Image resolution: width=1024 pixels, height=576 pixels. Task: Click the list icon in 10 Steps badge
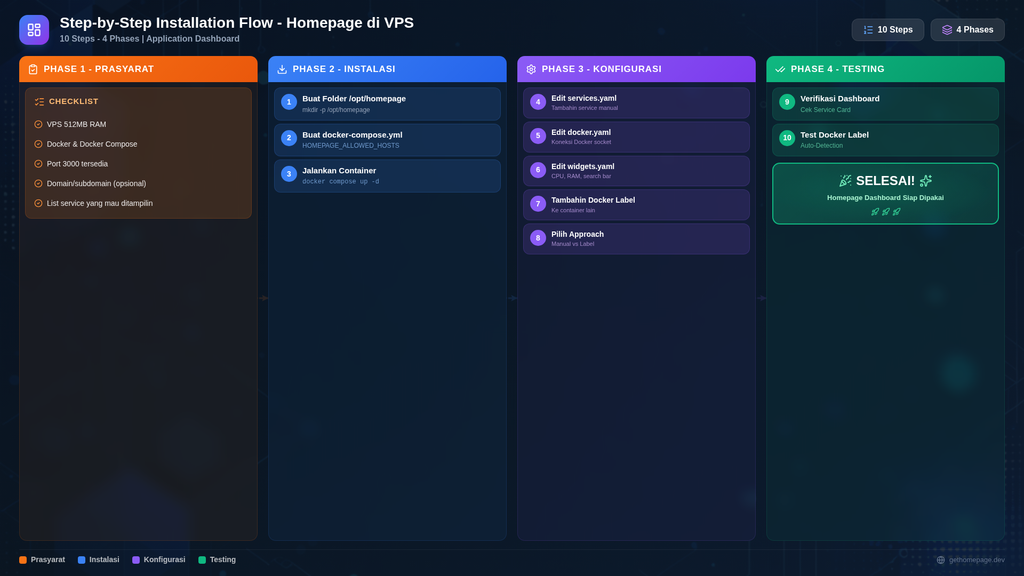click(x=868, y=30)
